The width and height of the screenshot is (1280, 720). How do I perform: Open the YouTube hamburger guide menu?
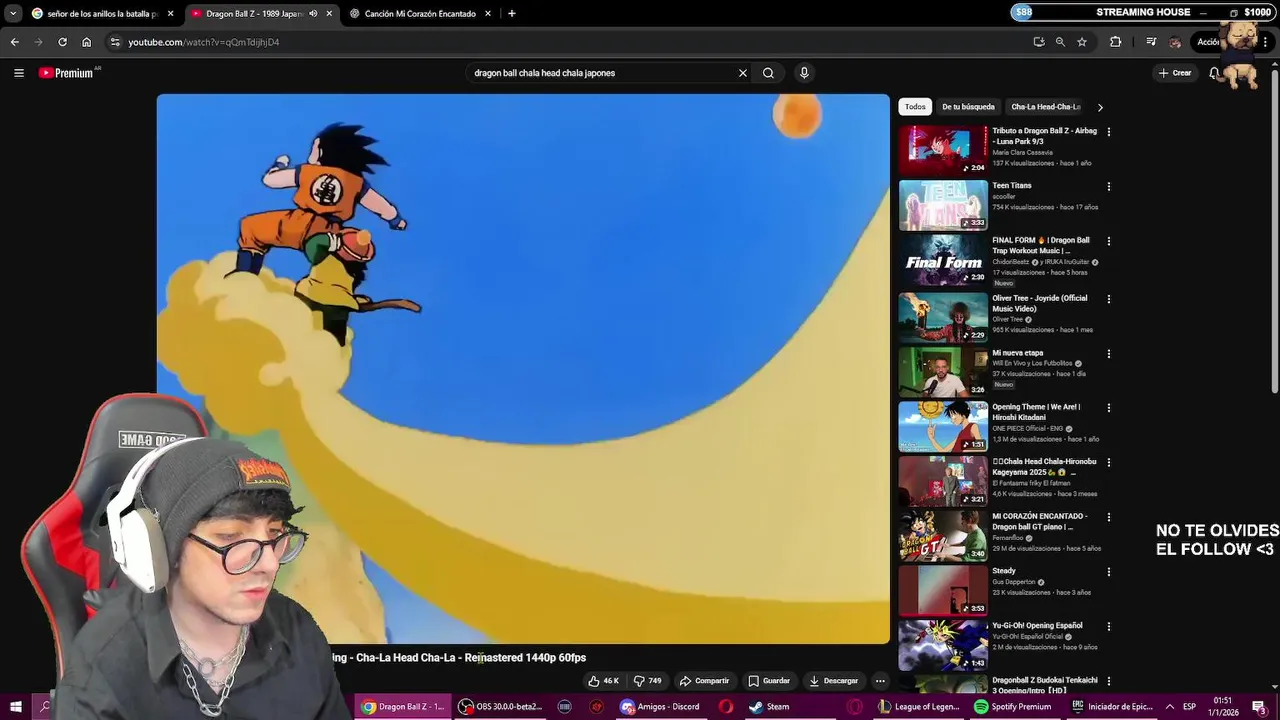[x=18, y=73]
